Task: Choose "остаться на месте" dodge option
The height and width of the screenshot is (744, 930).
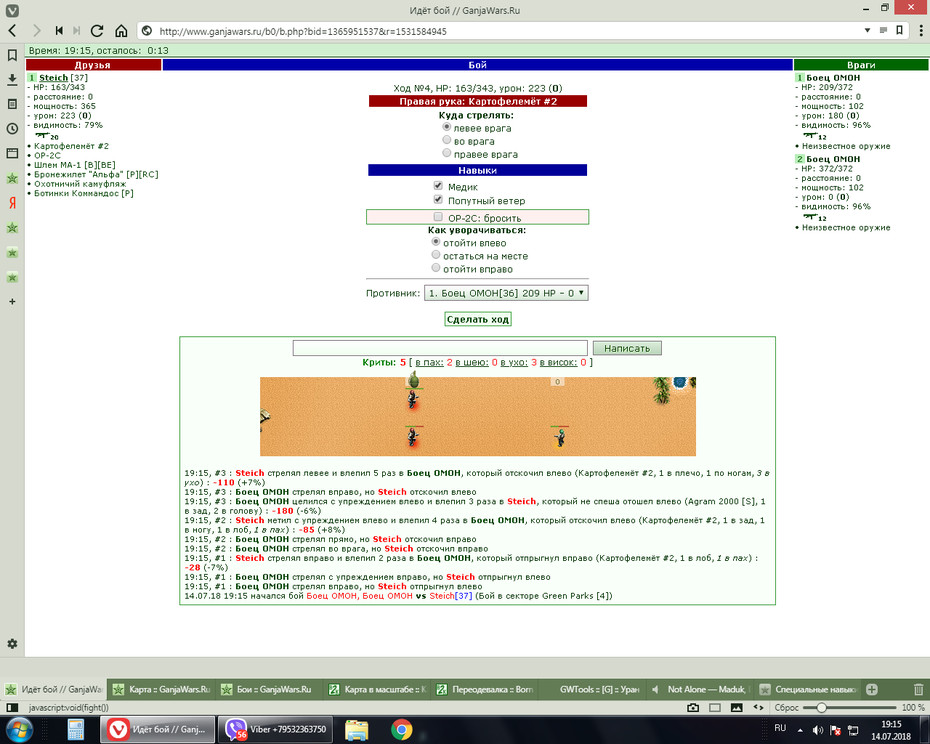Action: point(436,255)
